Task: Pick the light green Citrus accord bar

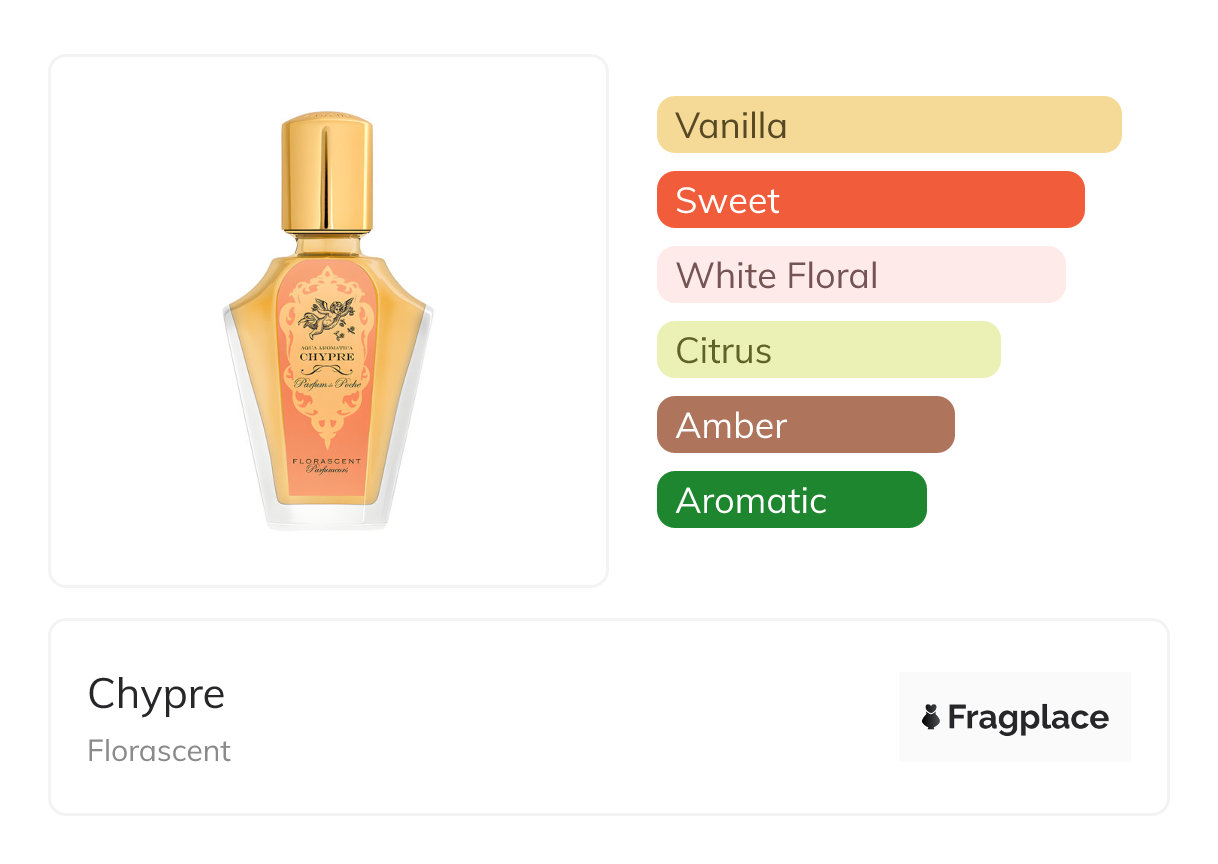Action: [828, 350]
